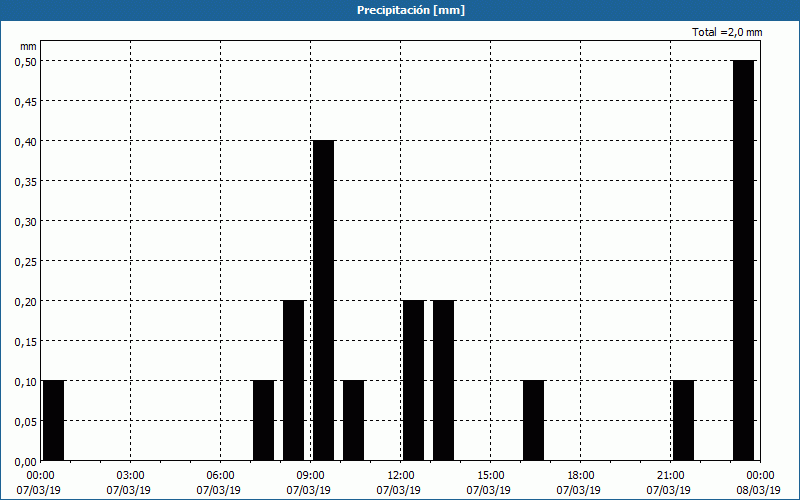Image resolution: width=800 pixels, height=500 pixels.
Task: Click the 0,35 y-axis value label
Action: (x=26, y=181)
